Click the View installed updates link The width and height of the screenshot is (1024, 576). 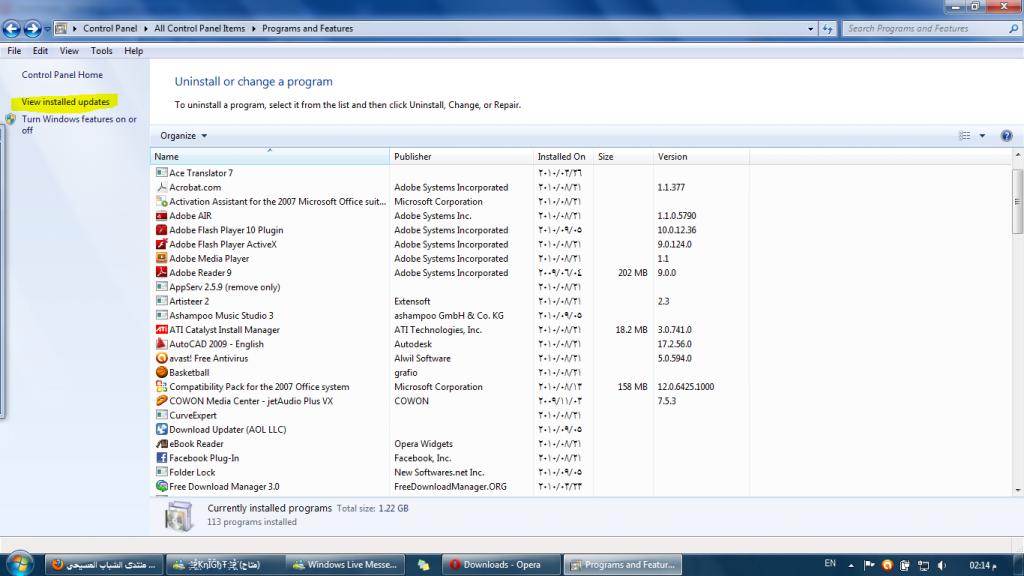[66, 102]
